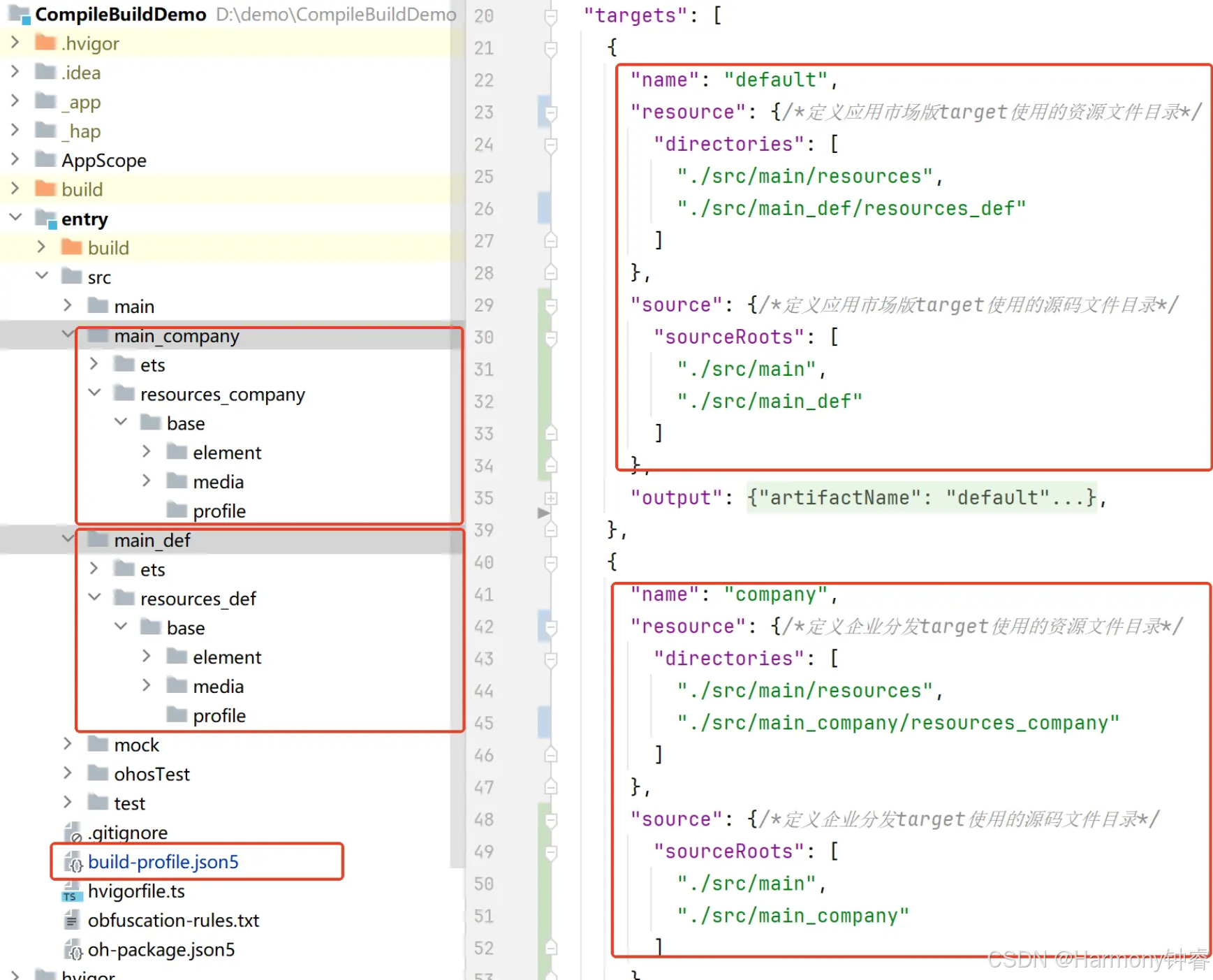Click the .hvigor folder icon
This screenshot has height=980, width=1213.
45,43
